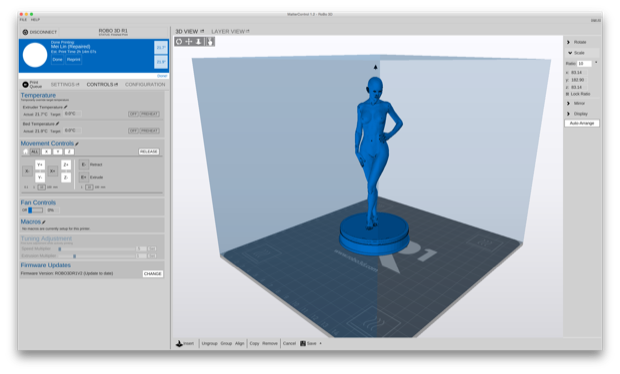This screenshot has height=374, width=620.
Task: Pop out the Controls panel icon
Action: pos(116,85)
